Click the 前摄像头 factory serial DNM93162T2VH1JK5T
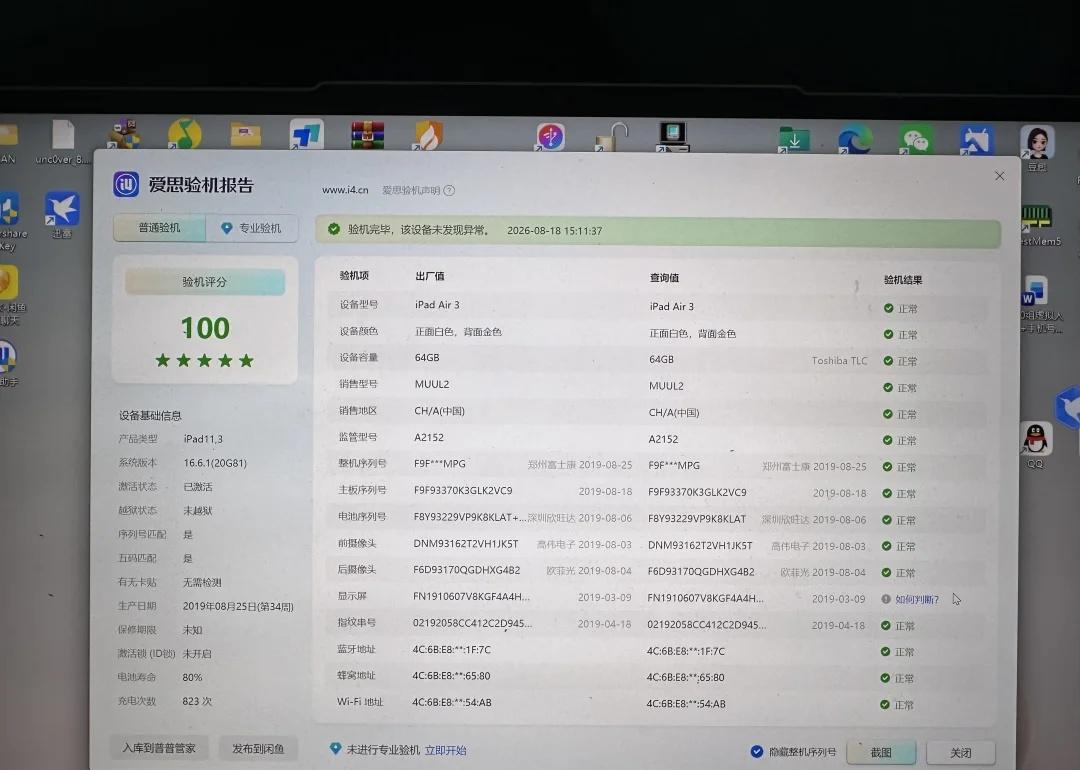The width and height of the screenshot is (1080, 770). (x=466, y=543)
